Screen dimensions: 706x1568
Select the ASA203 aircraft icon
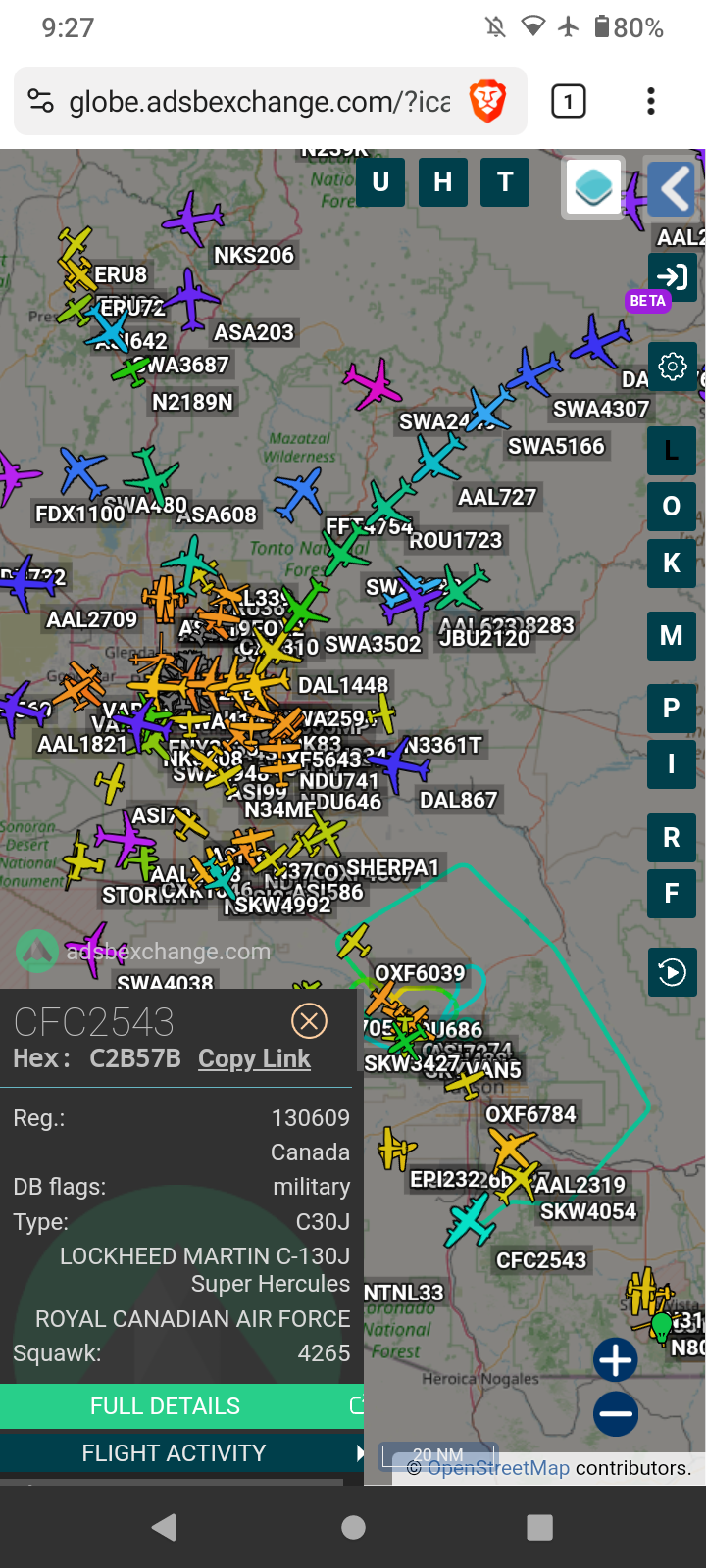(192, 300)
